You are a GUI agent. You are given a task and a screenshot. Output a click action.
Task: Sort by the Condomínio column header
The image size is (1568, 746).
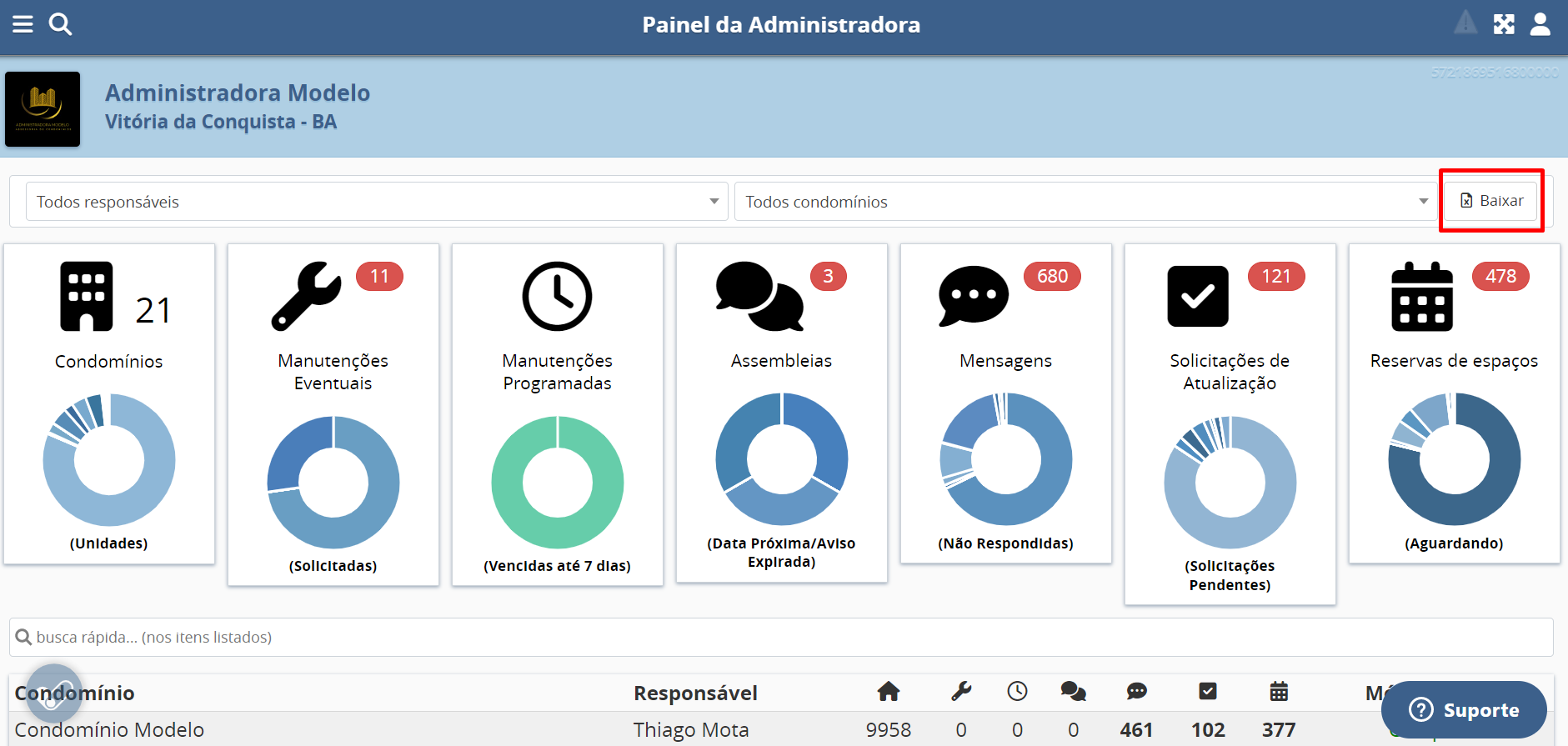75,693
